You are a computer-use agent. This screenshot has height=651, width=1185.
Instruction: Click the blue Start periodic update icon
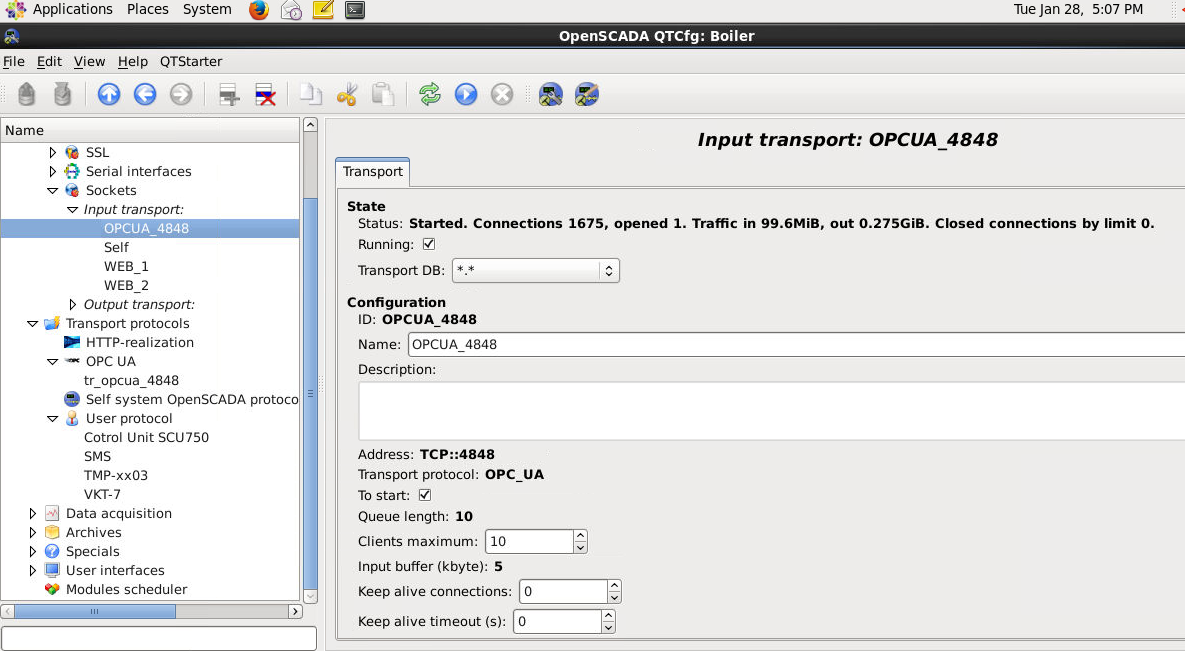[x=466, y=95]
